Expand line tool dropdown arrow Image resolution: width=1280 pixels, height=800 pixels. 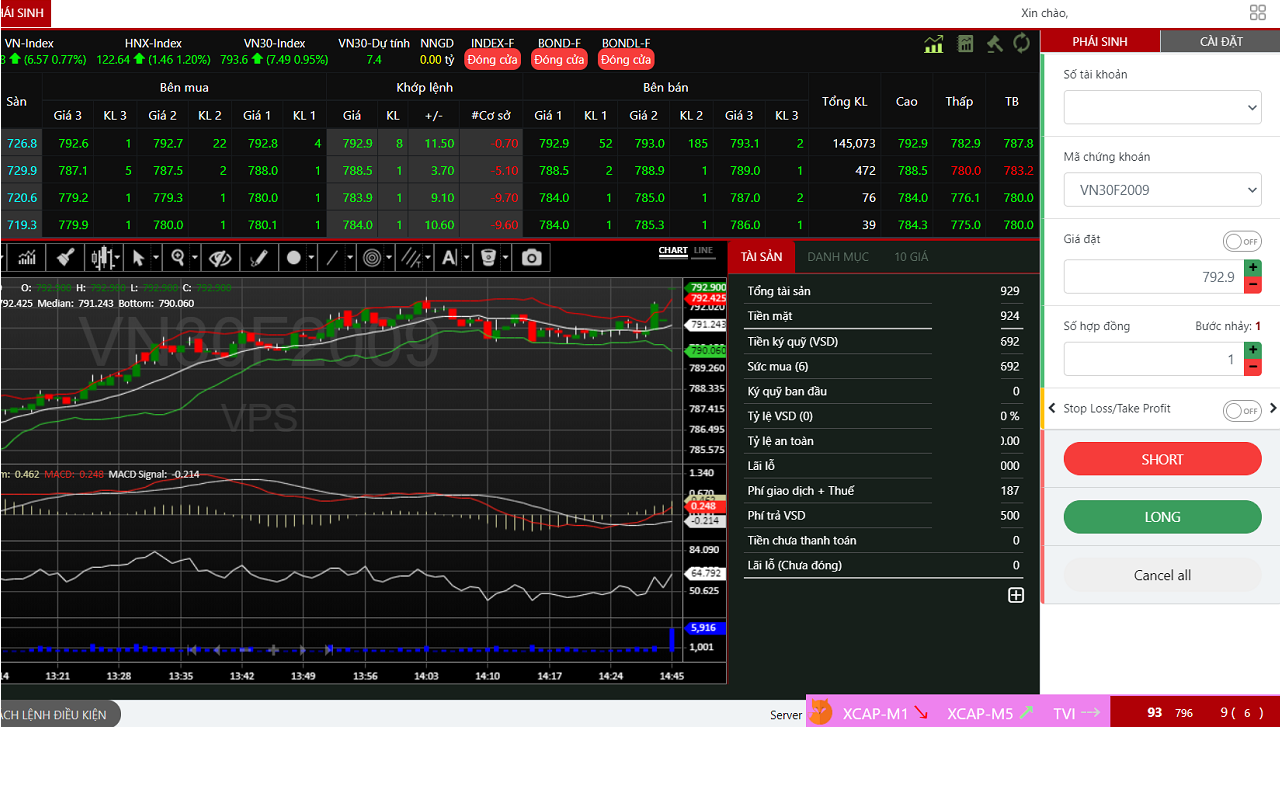(350, 258)
